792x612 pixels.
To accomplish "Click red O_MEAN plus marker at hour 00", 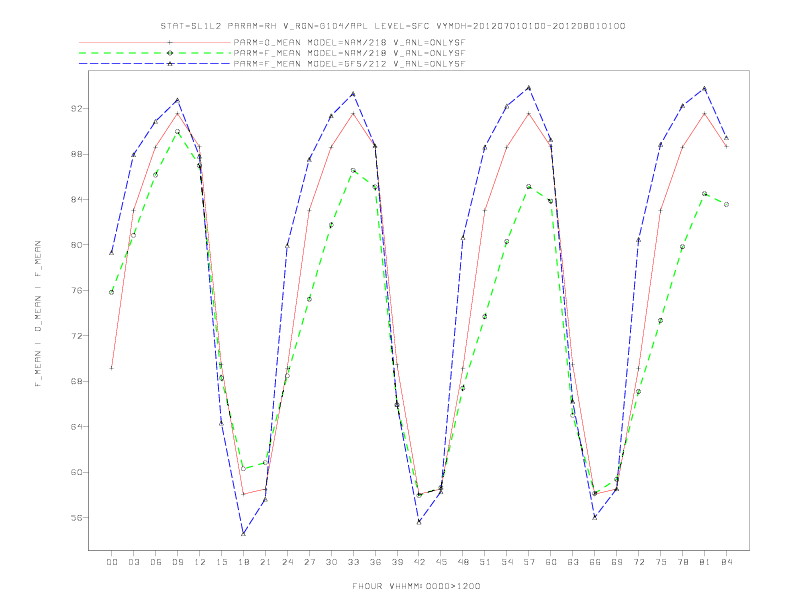I will coord(112,368).
